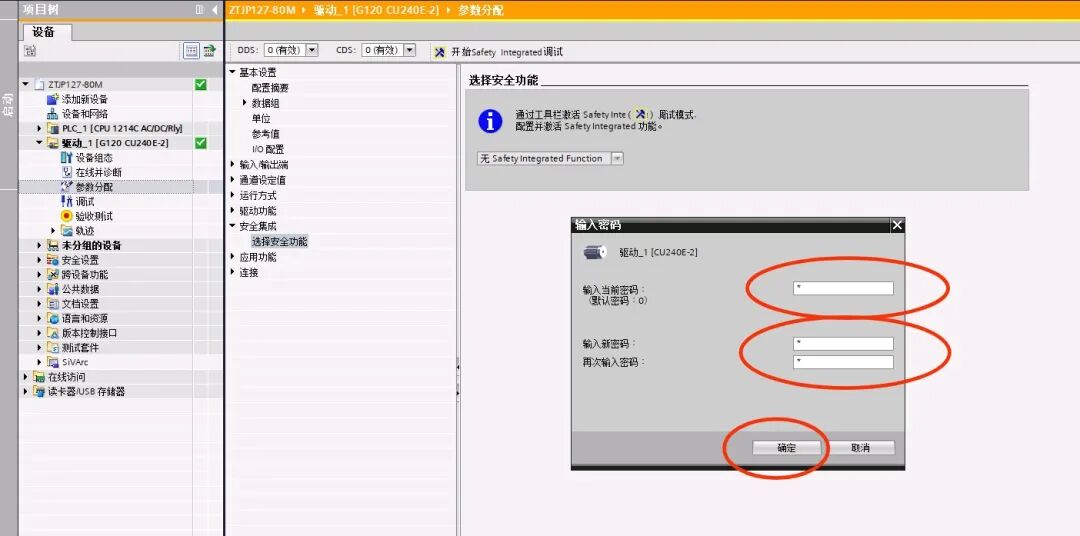Expand the 连接 (connections) section
The image size is (1080, 536).
tap(233, 272)
